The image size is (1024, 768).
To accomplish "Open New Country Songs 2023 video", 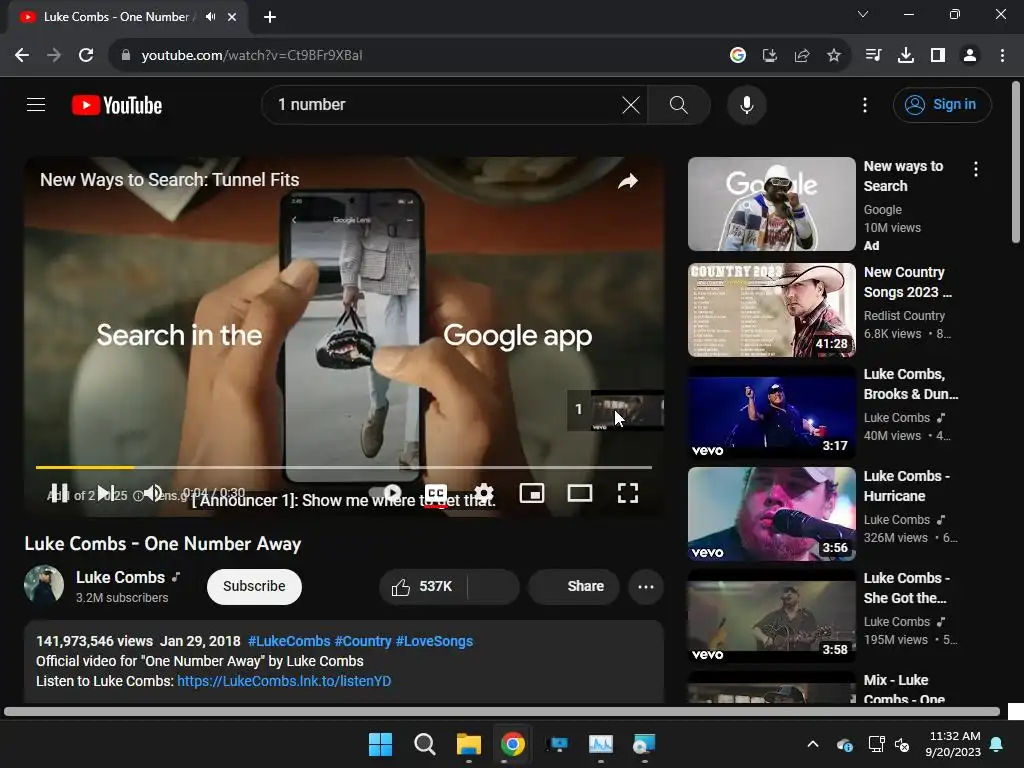I will [771, 310].
